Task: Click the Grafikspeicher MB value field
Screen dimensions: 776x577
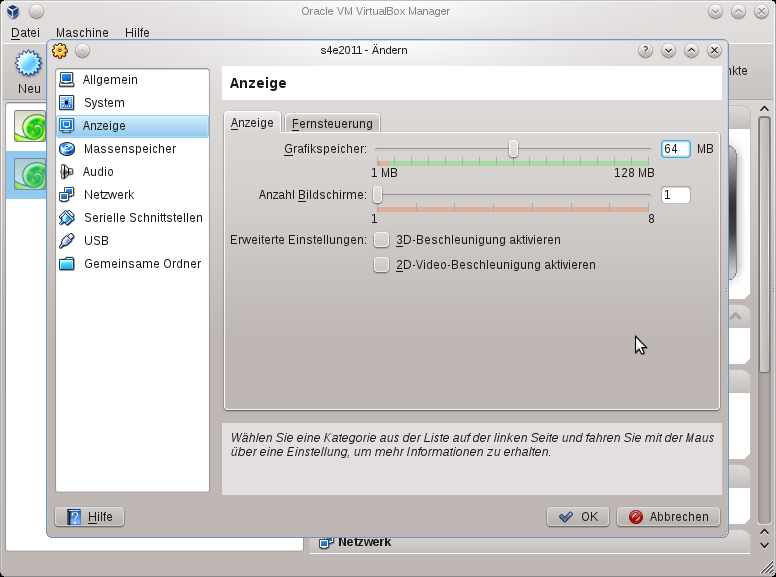Action: click(676, 149)
